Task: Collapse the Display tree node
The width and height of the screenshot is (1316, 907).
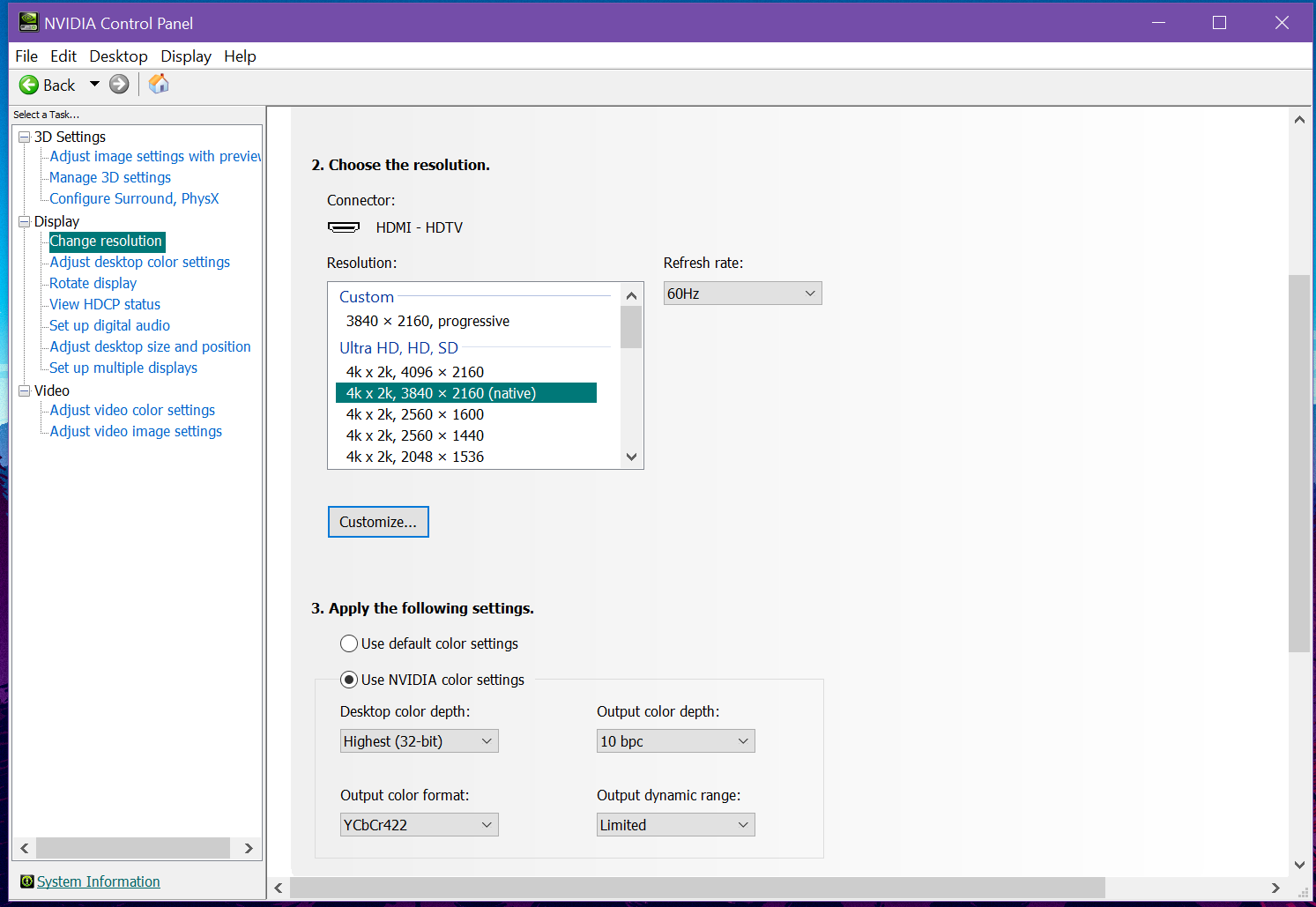Action: (25, 222)
